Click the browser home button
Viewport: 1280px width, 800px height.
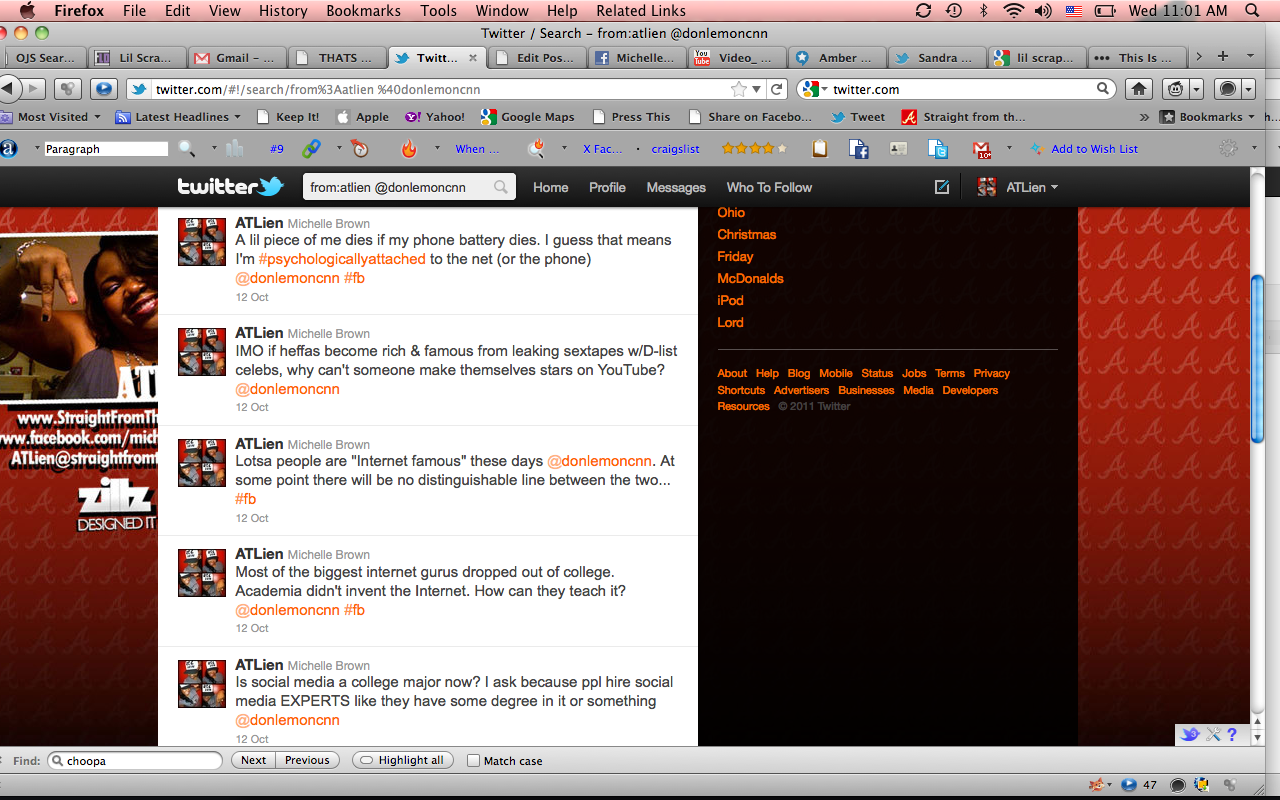[x=1138, y=89]
